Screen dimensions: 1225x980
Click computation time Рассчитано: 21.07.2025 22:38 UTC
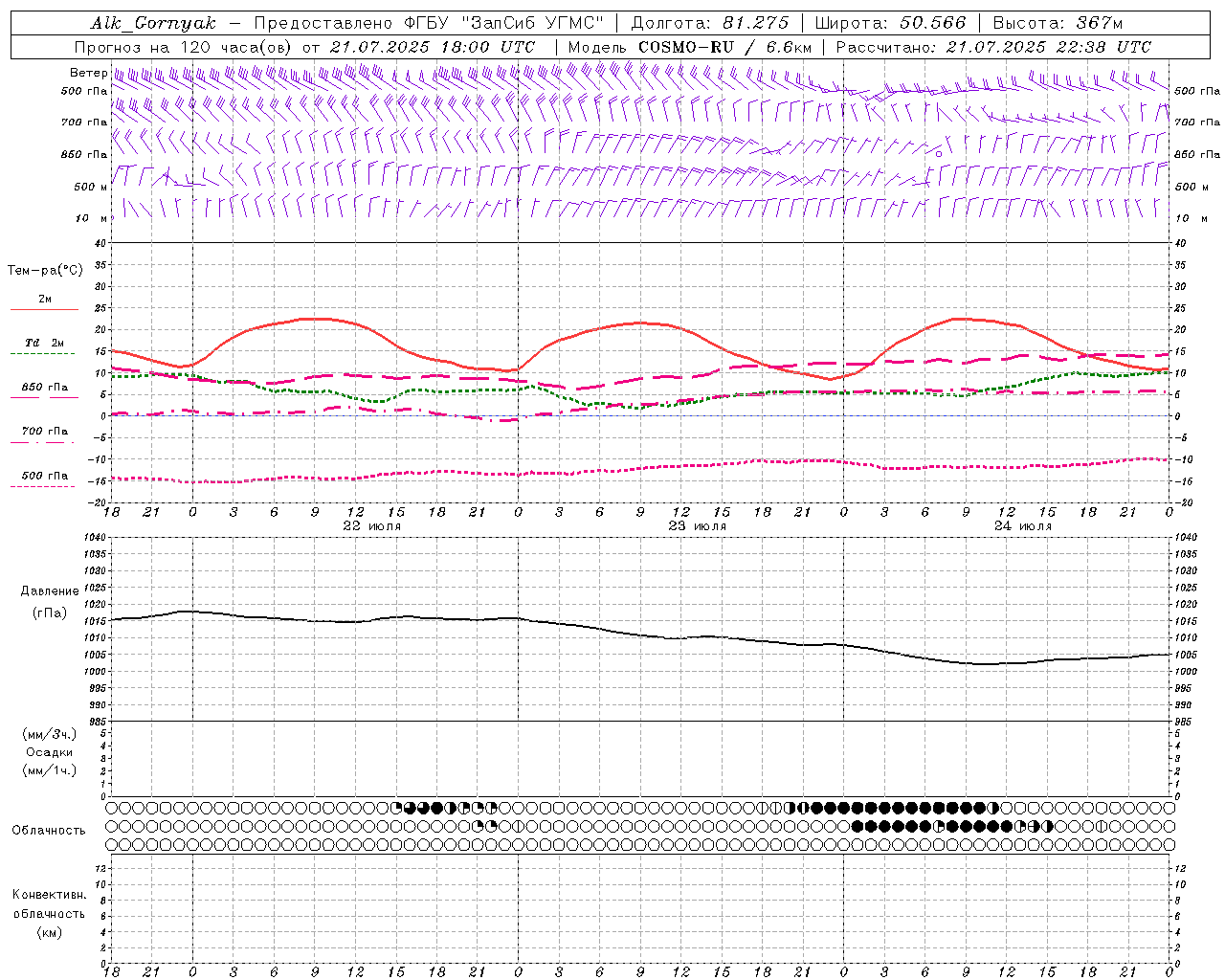click(993, 47)
